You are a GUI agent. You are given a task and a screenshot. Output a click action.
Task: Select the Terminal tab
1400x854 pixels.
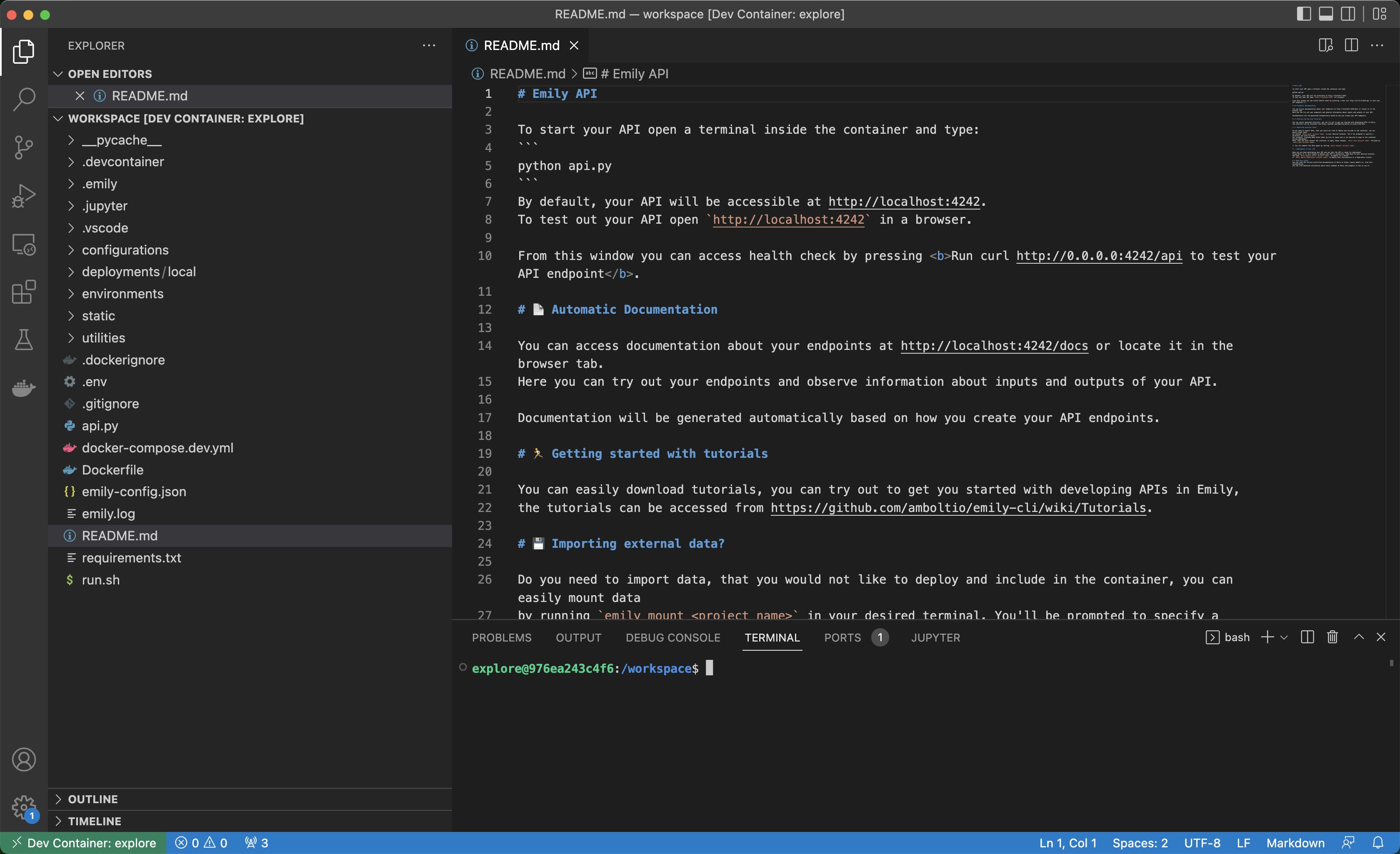click(x=772, y=637)
